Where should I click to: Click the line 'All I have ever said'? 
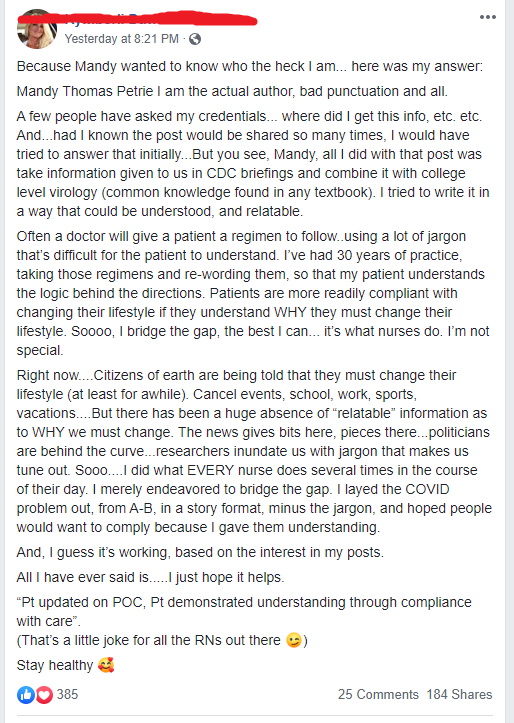[x=150, y=577]
